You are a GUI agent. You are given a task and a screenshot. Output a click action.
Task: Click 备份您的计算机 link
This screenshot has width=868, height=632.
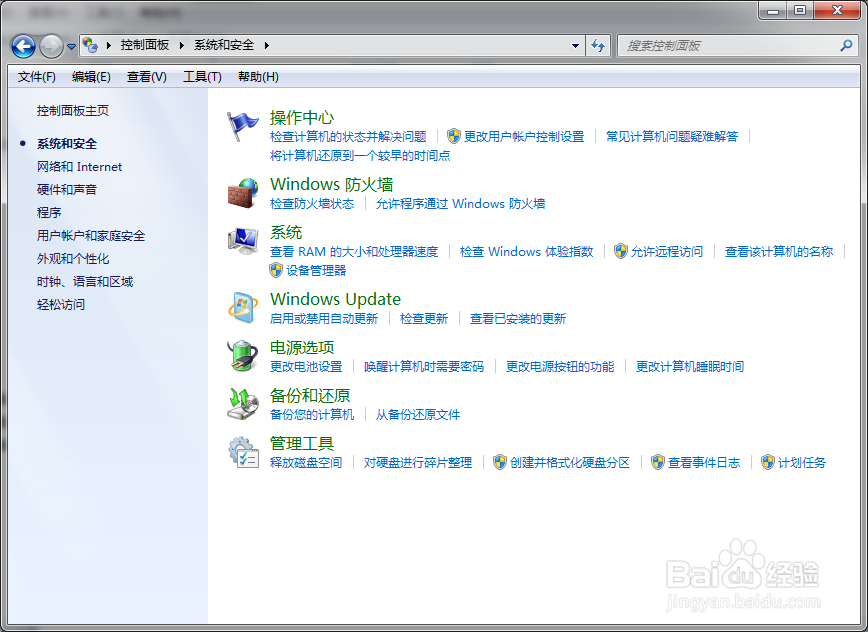coord(312,415)
